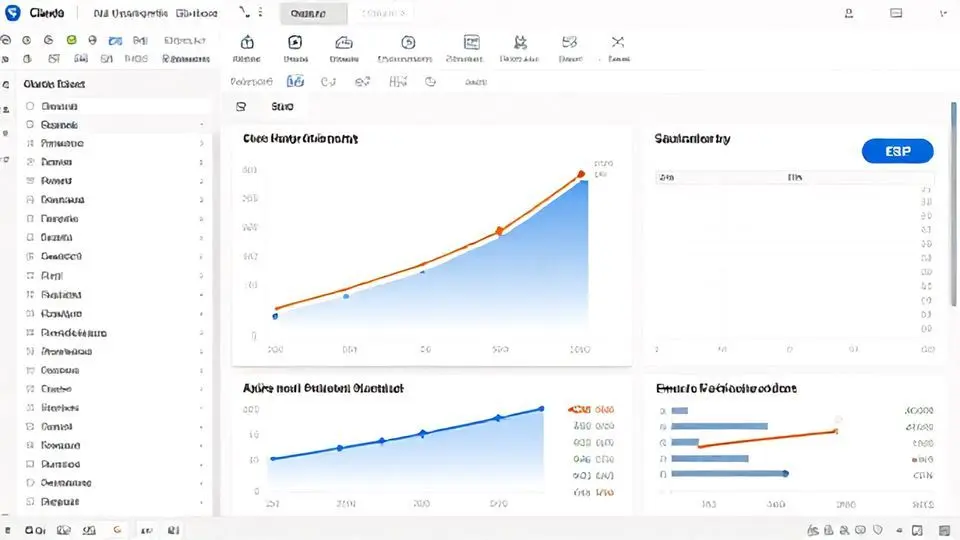The width and height of the screenshot is (960, 540).
Task: Click the crossed-arrows icon at the toolbar's end
Action: point(617,42)
